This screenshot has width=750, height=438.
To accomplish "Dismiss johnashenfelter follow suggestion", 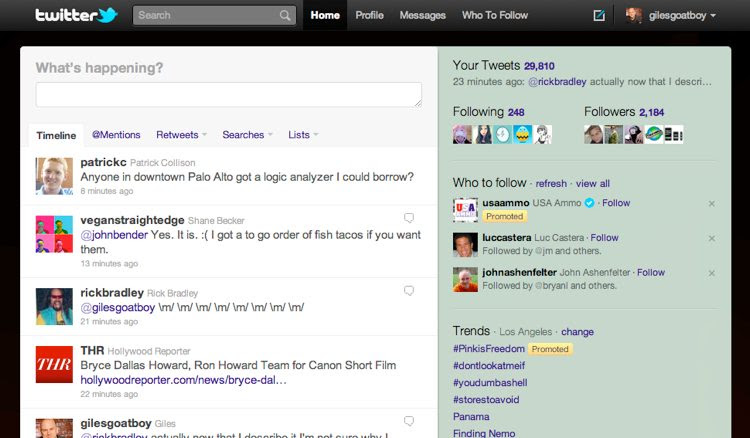I will pos(712,274).
